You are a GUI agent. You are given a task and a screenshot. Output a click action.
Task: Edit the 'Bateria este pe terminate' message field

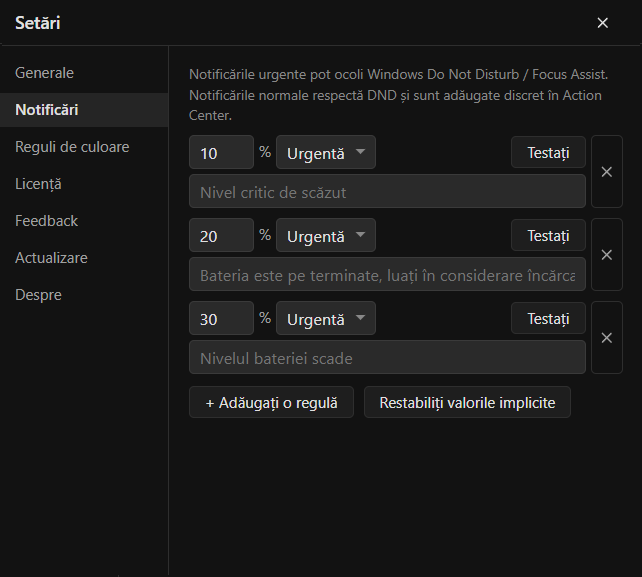point(387,274)
